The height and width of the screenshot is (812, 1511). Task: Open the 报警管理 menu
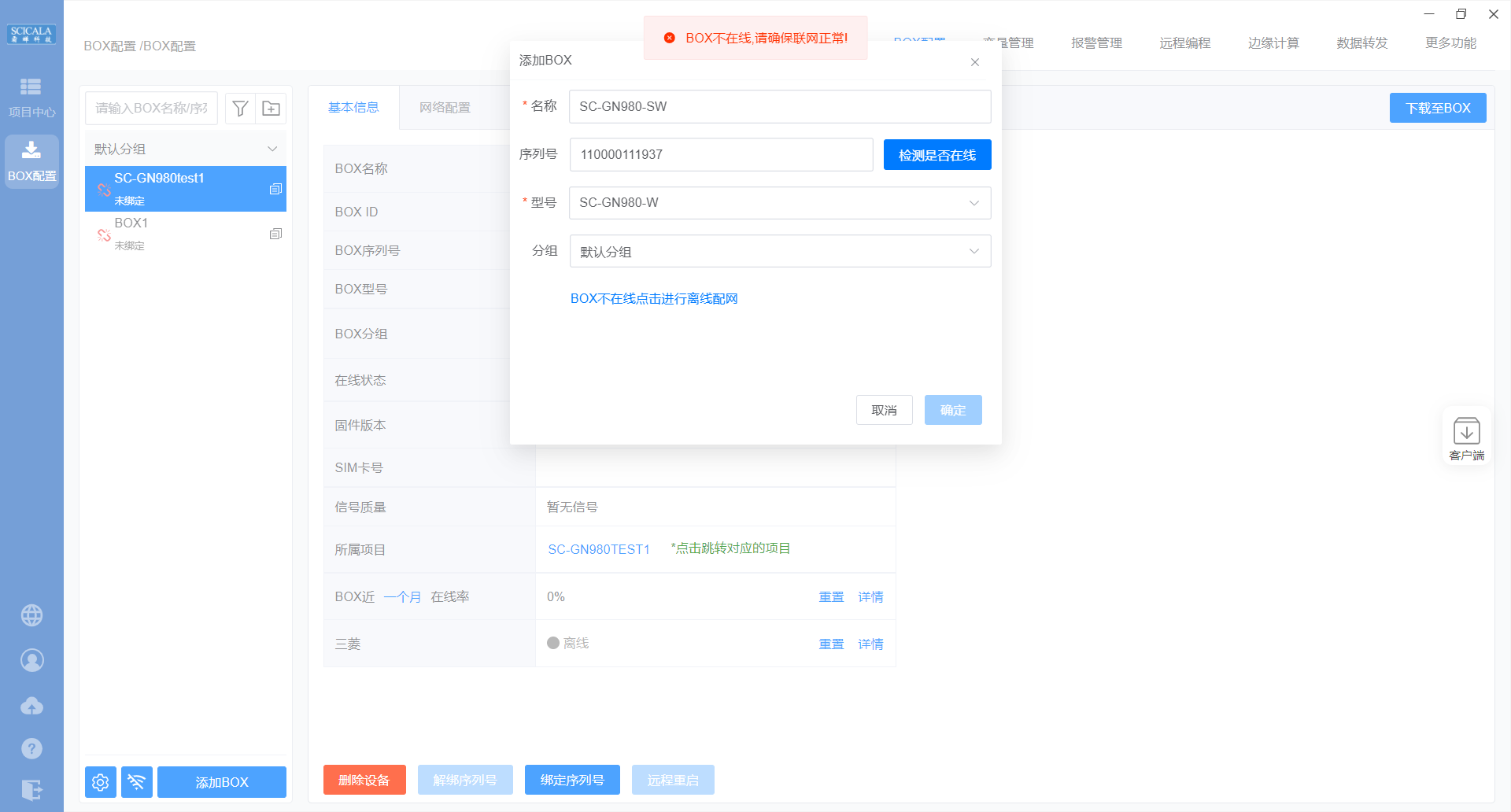pyautogui.click(x=1096, y=43)
